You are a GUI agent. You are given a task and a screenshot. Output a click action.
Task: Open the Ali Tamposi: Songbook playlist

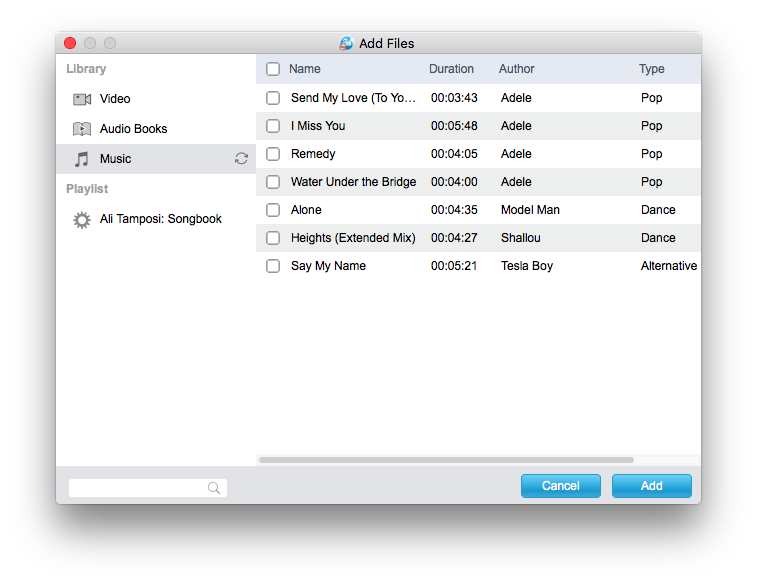pyautogui.click(x=160, y=219)
